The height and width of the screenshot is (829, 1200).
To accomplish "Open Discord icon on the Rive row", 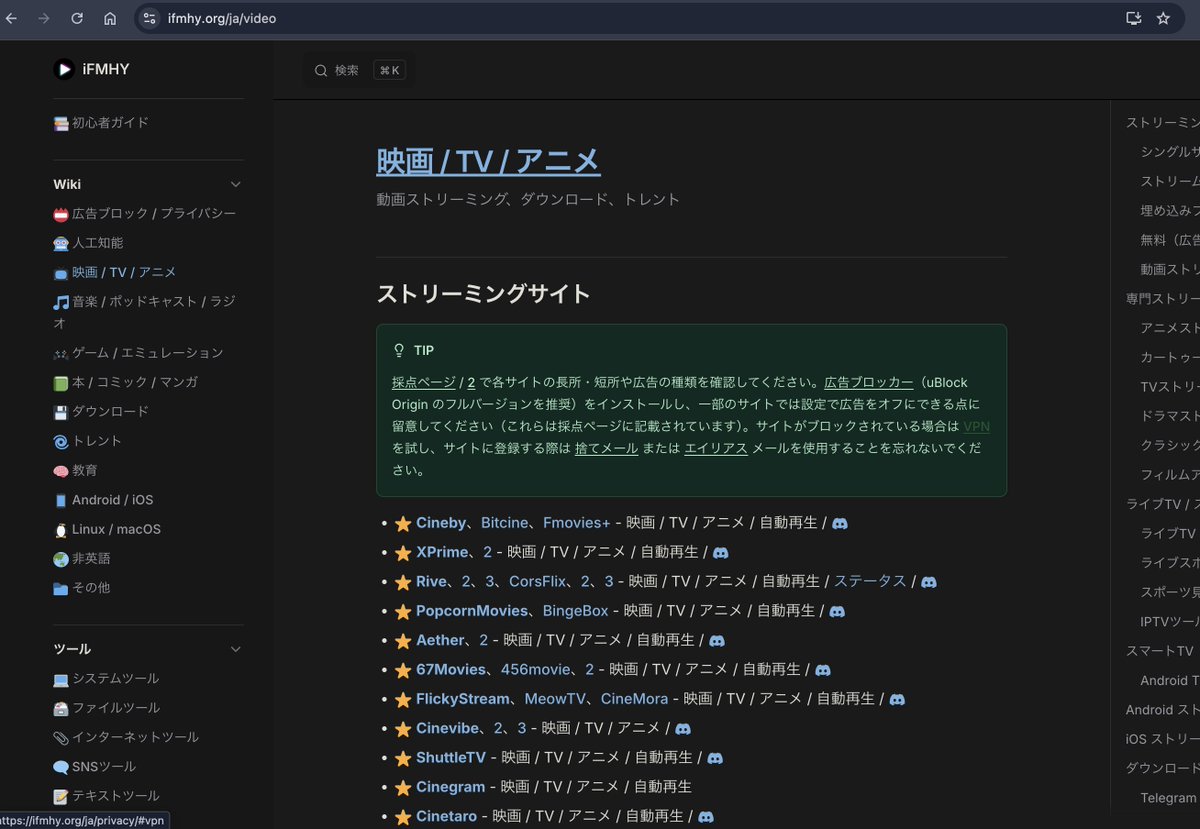I will click(x=929, y=581).
